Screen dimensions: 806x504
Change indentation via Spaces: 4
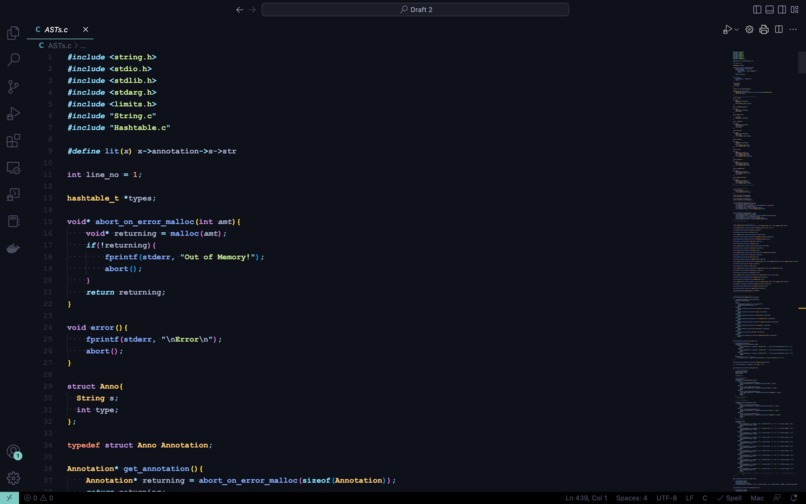tap(632, 498)
